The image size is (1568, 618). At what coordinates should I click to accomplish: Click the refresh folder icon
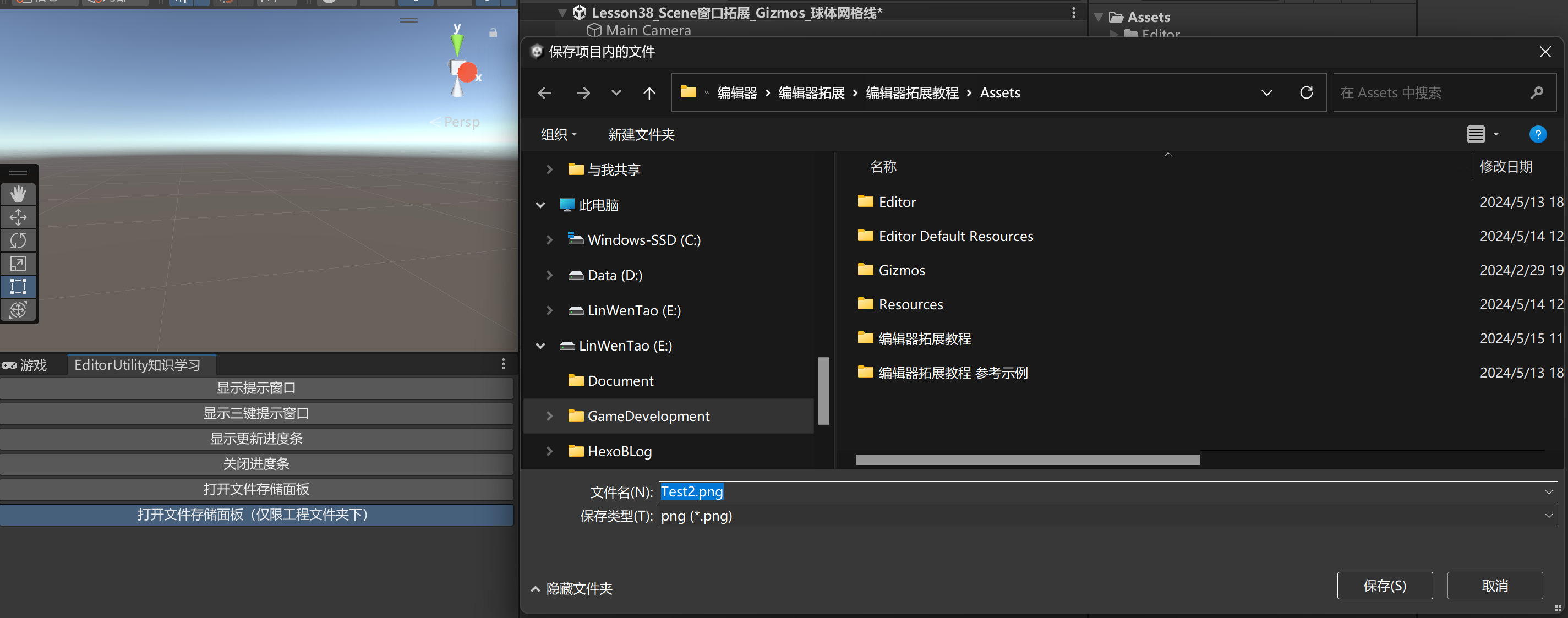[x=1306, y=92]
